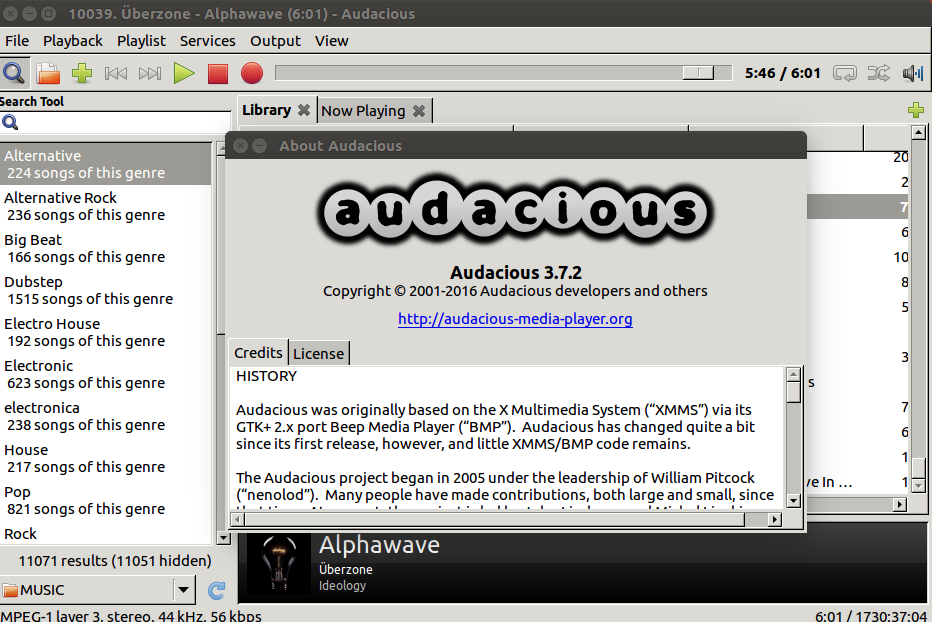Image resolution: width=932 pixels, height=622 pixels.
Task: Open files with the folder icon
Action: pyautogui.click(x=48, y=73)
